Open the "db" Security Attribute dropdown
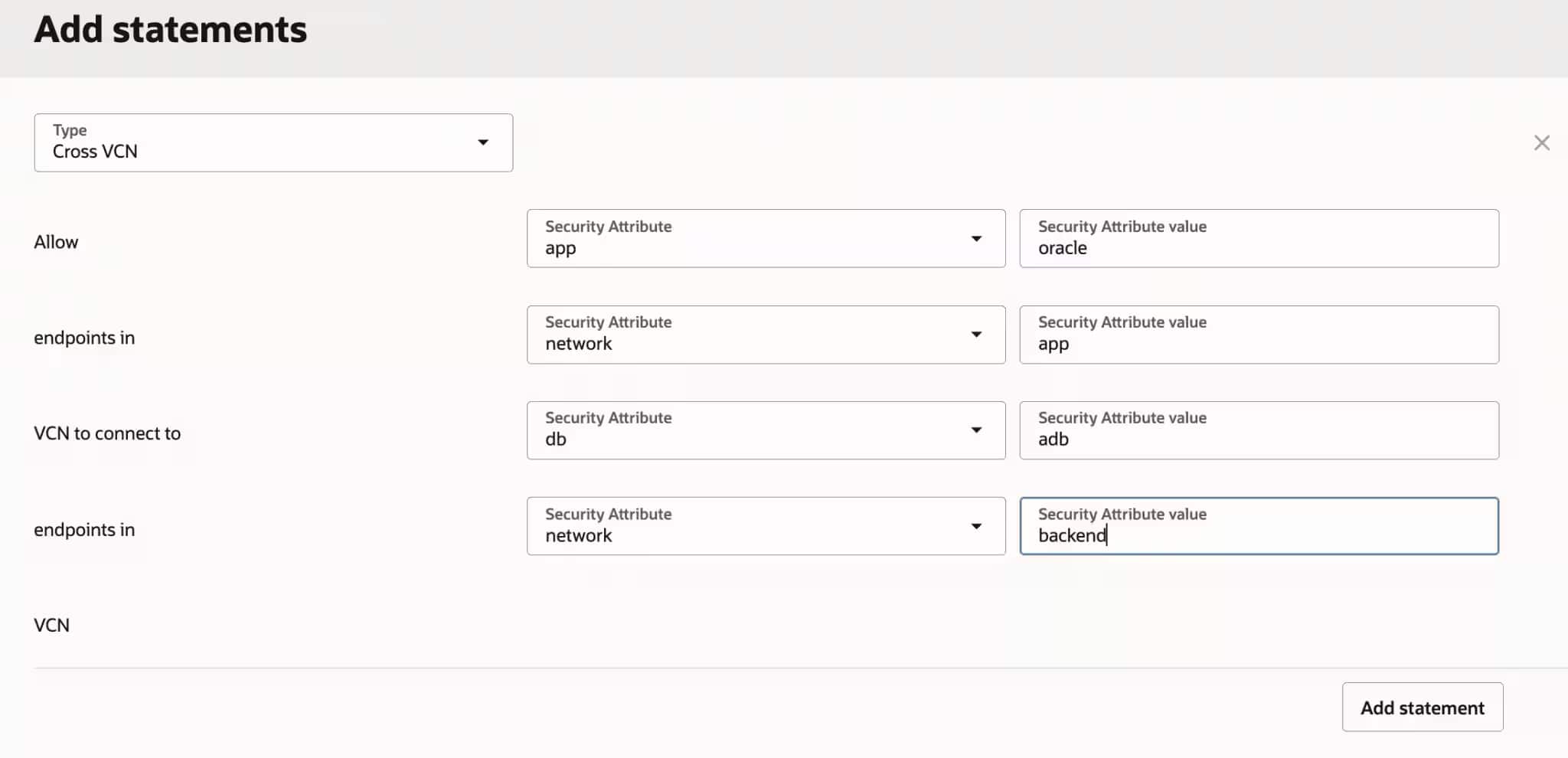 (x=766, y=430)
